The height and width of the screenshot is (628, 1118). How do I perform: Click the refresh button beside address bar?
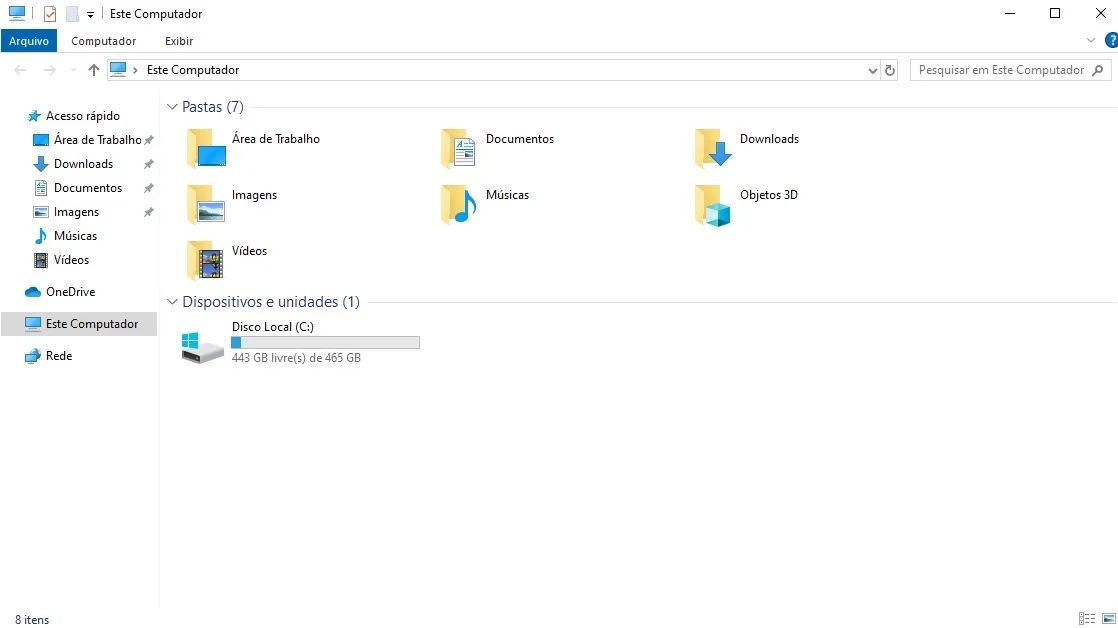[890, 70]
